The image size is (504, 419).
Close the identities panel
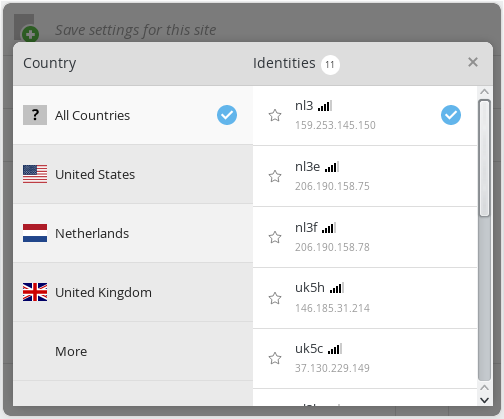click(x=473, y=62)
